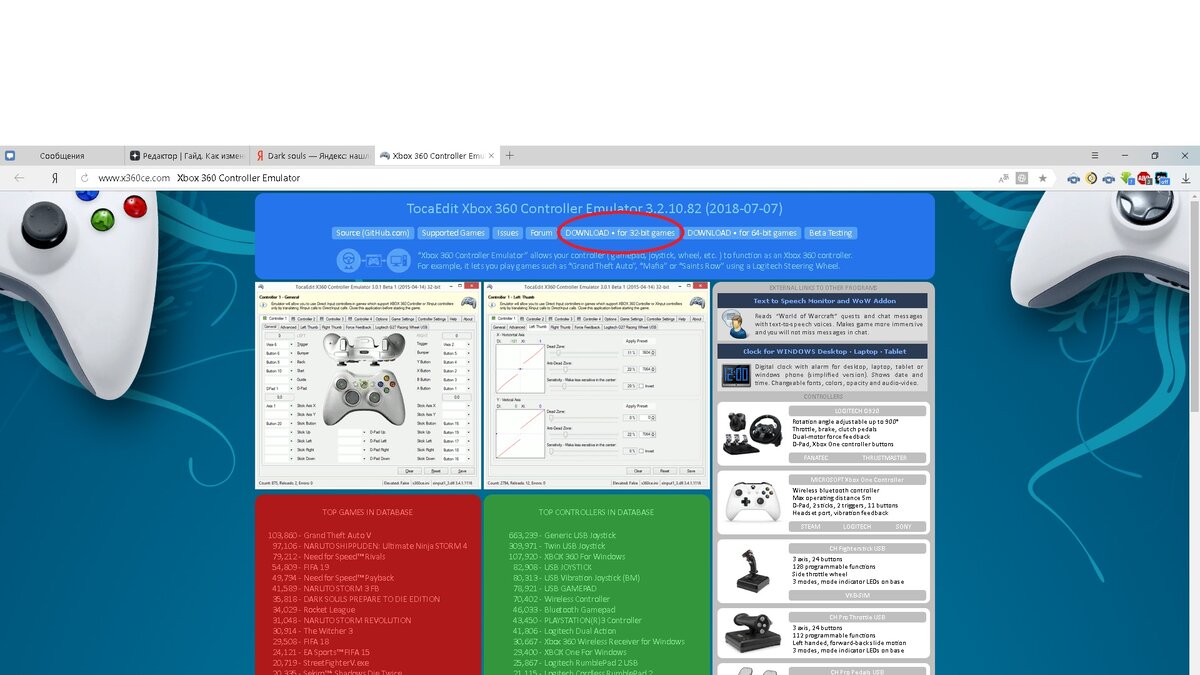Open the Beta Testing link

[831, 233]
